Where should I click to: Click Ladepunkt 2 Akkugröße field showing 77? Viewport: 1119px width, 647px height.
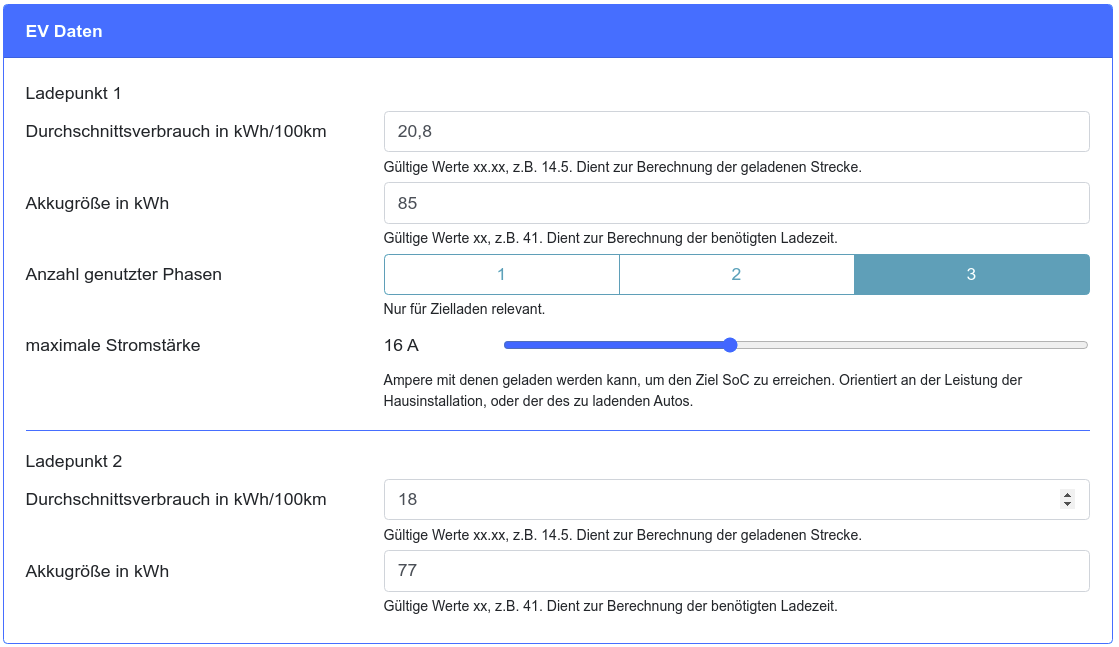736,571
